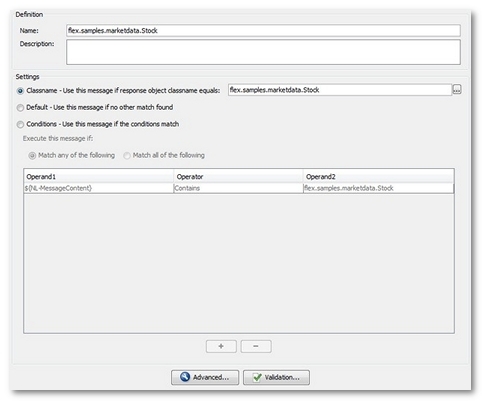Remove a condition with minus button

coord(256,346)
